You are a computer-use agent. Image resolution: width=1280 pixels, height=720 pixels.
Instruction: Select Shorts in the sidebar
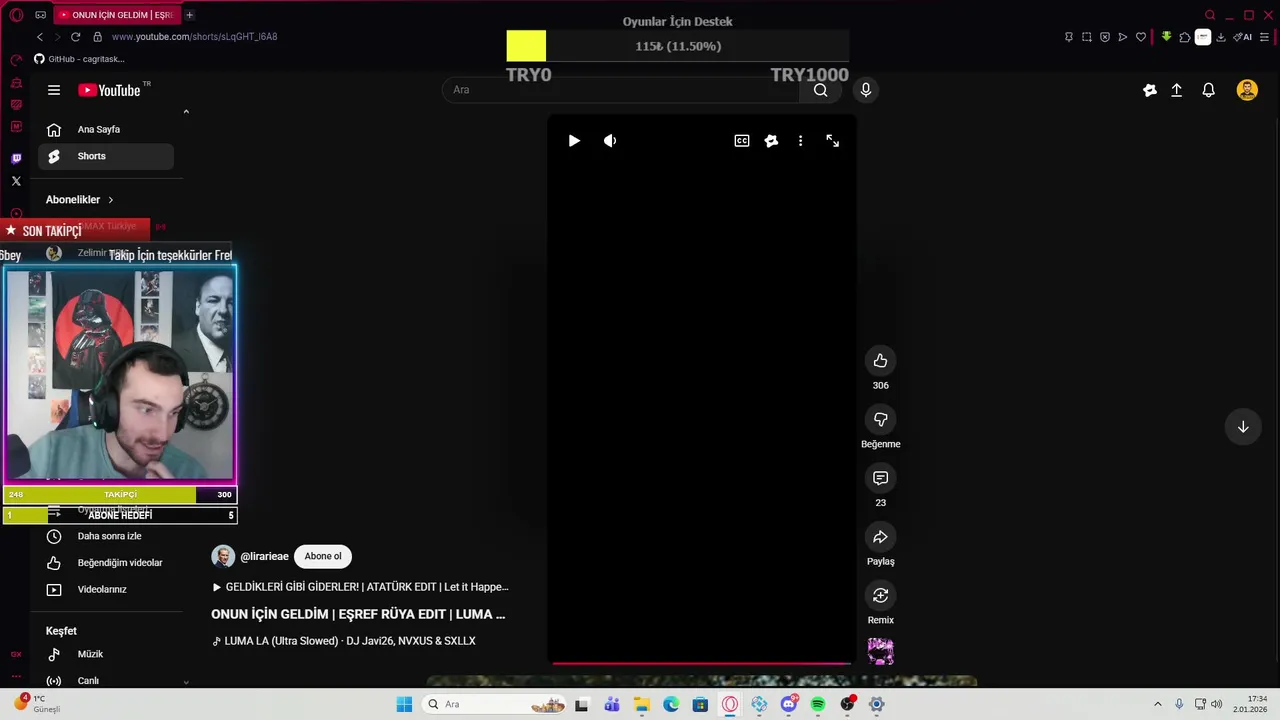(106, 156)
